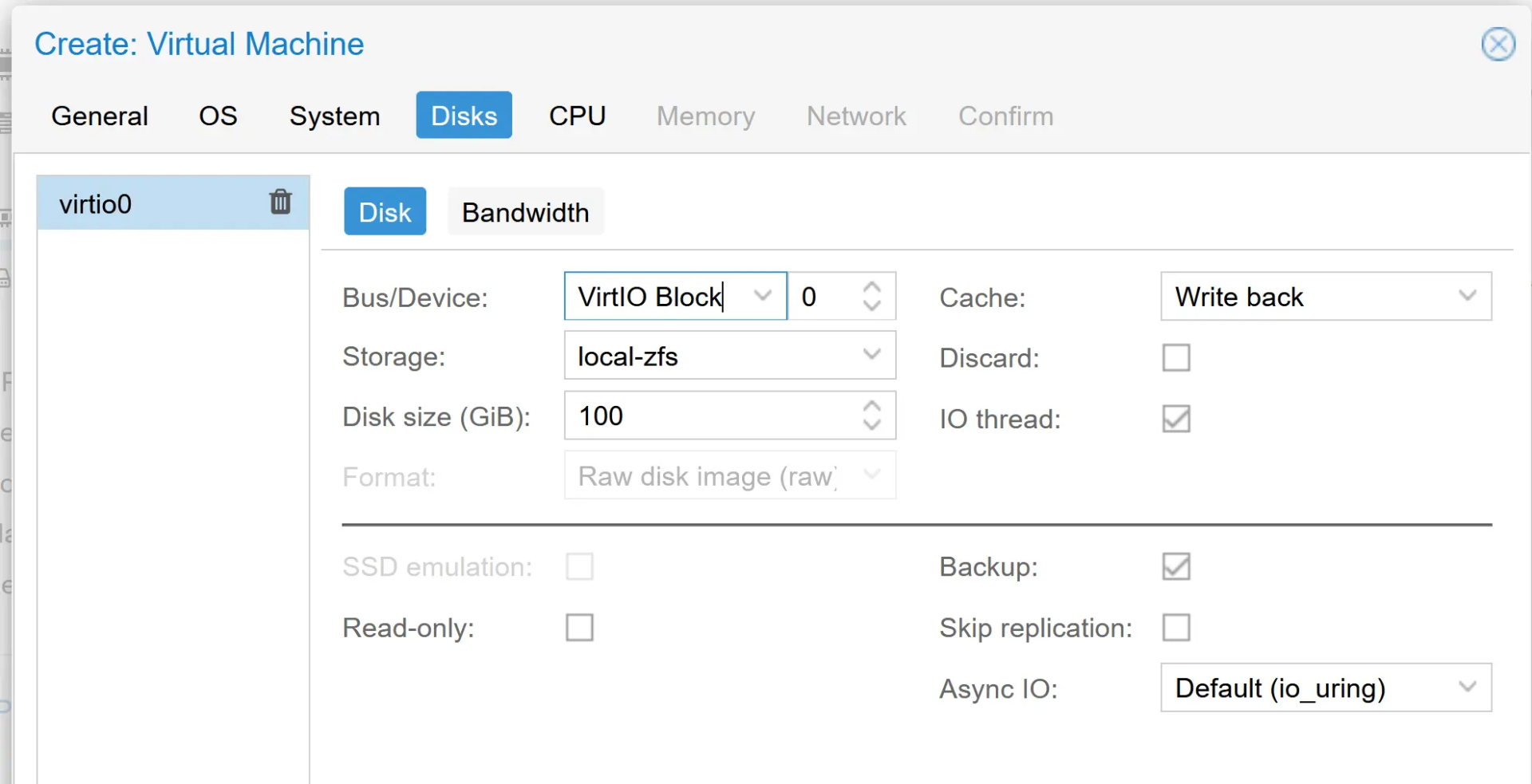Enable Skip replication

(x=1176, y=628)
